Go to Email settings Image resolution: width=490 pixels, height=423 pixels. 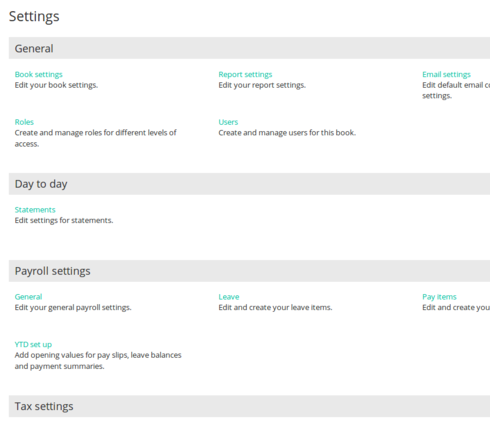[446, 74]
